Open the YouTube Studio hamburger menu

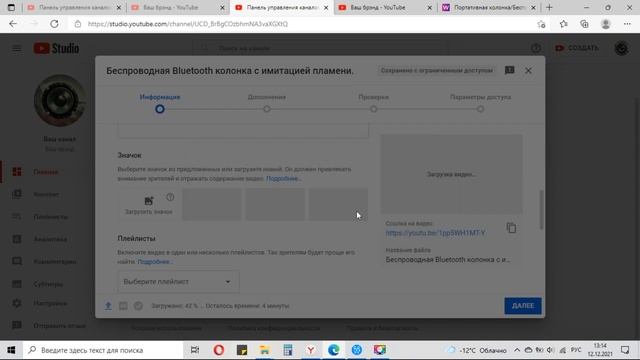pos(16,49)
